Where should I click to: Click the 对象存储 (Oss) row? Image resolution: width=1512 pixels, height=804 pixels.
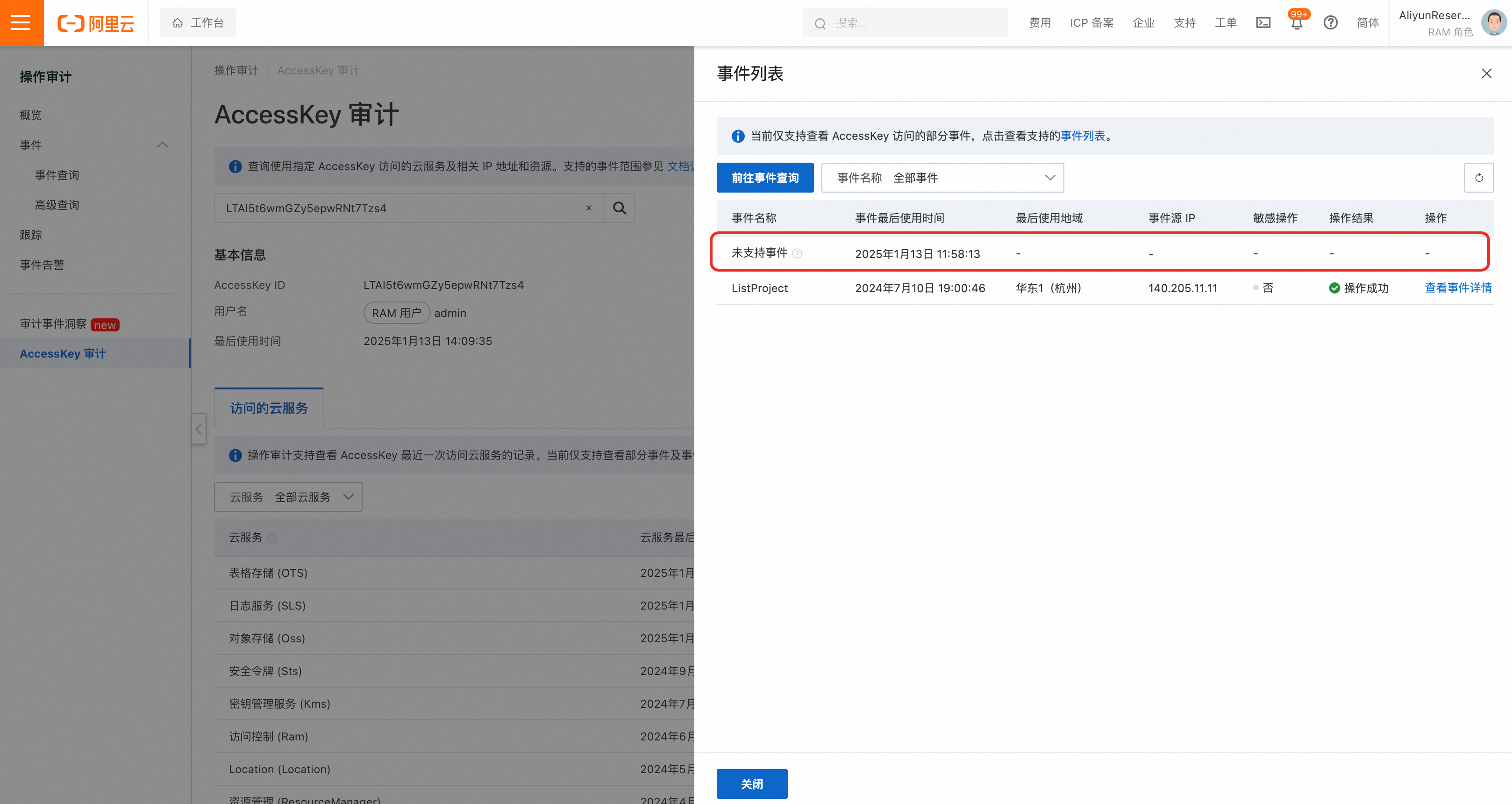(x=454, y=639)
